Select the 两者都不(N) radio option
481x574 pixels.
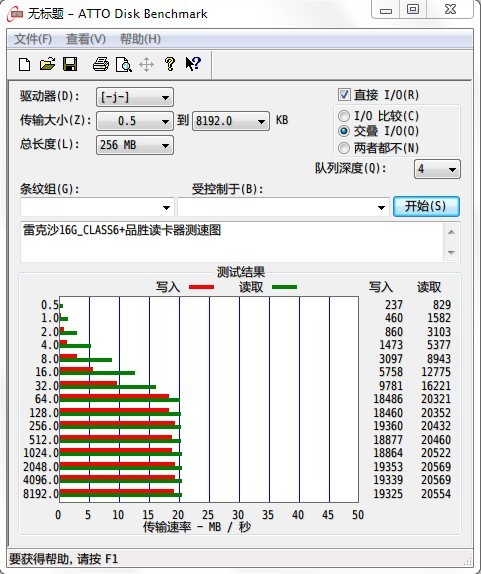tap(344, 148)
